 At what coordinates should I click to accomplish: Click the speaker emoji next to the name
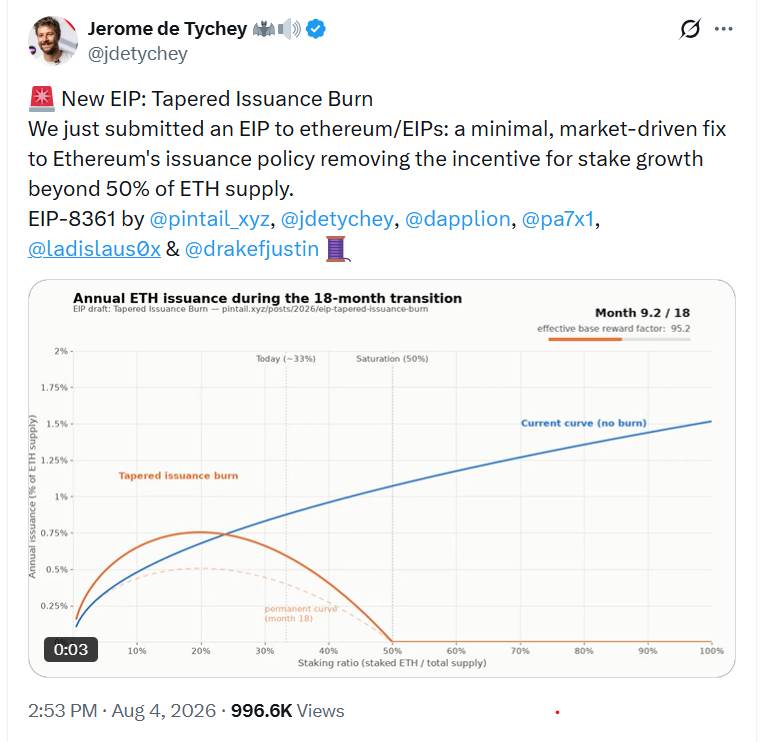(290, 30)
